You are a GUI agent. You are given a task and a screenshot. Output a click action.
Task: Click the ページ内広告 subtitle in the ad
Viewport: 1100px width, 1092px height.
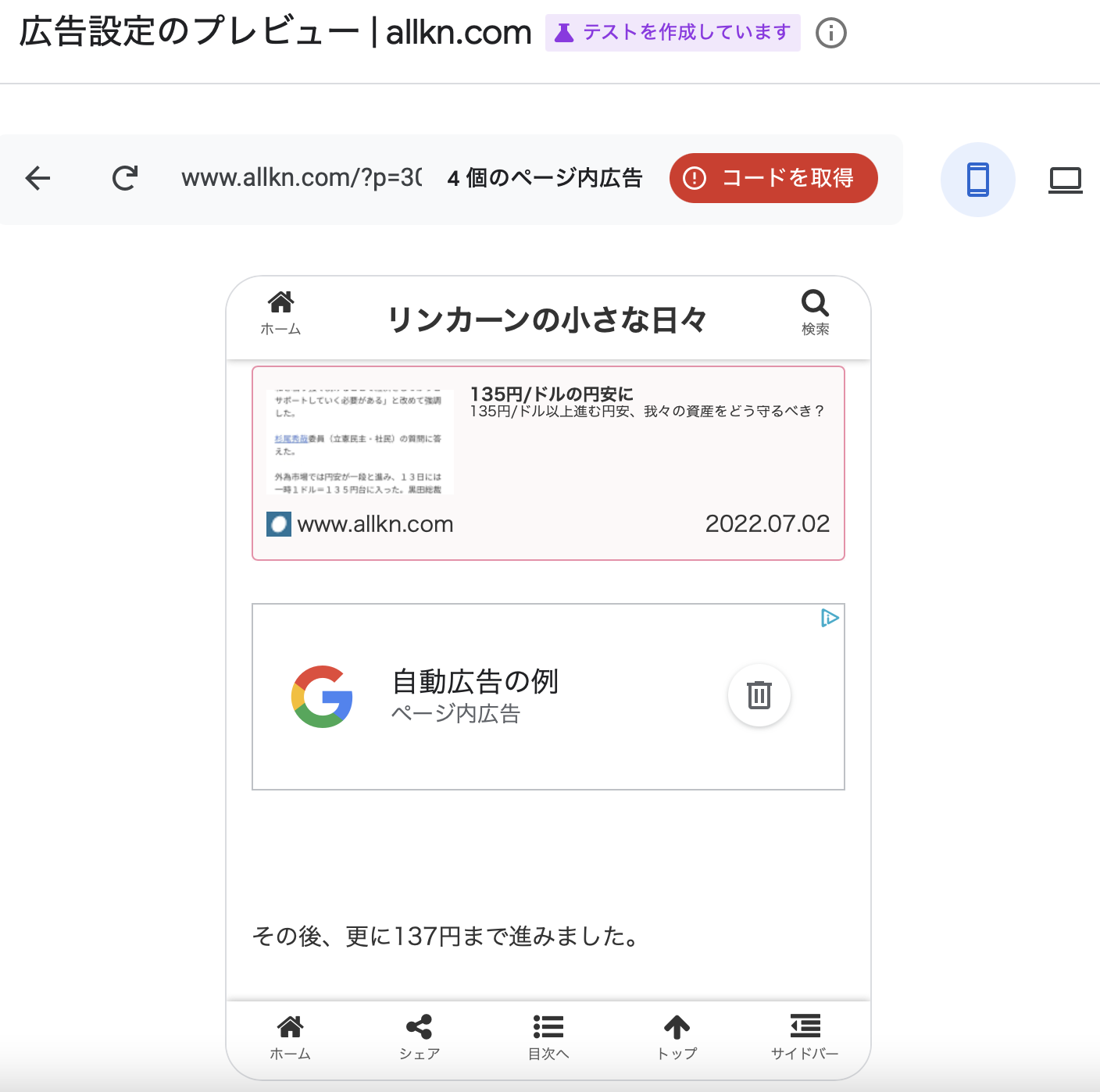455,714
